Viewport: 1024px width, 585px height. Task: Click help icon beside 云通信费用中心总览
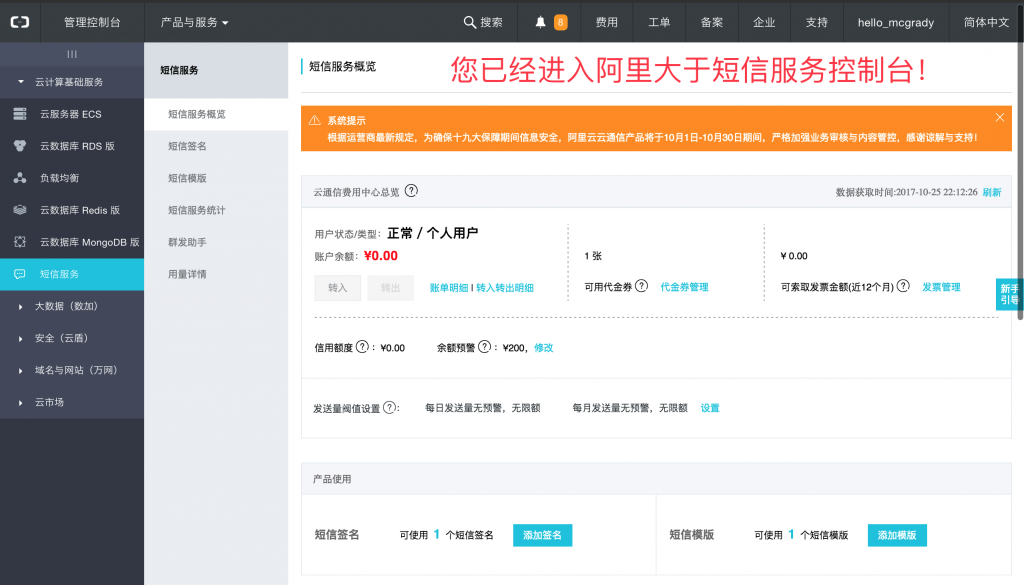[411, 191]
